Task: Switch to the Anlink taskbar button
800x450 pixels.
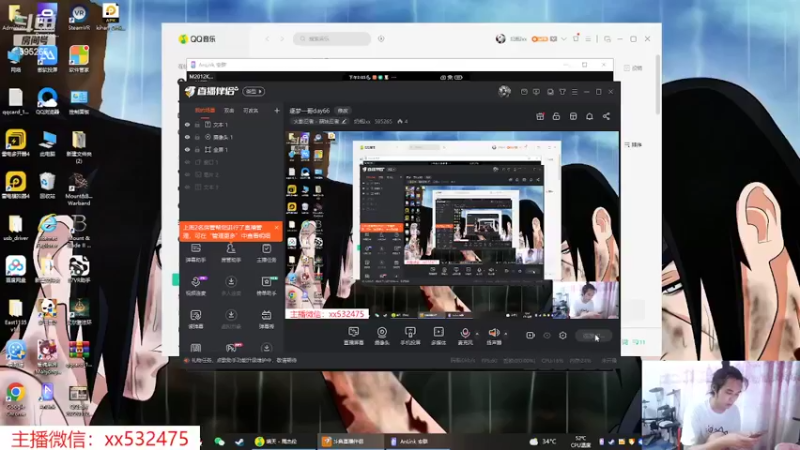Action: coord(417,441)
